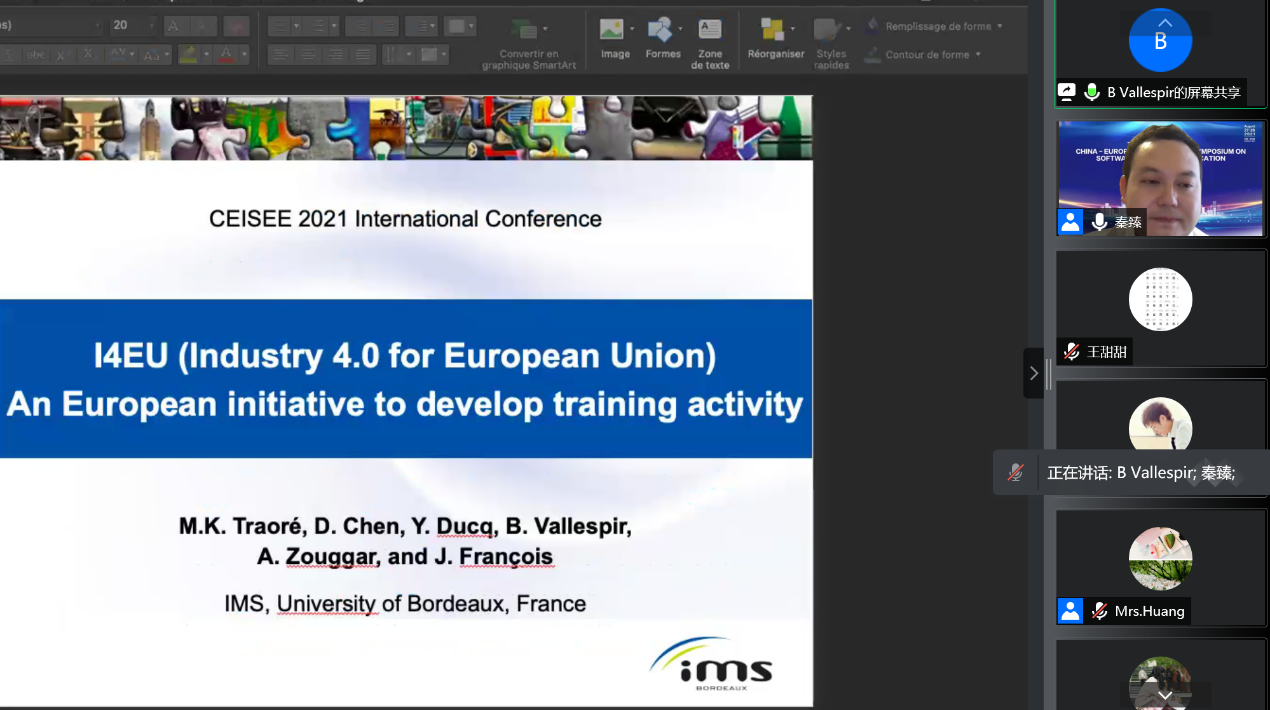Click the Styles rapides icon

tap(828, 30)
